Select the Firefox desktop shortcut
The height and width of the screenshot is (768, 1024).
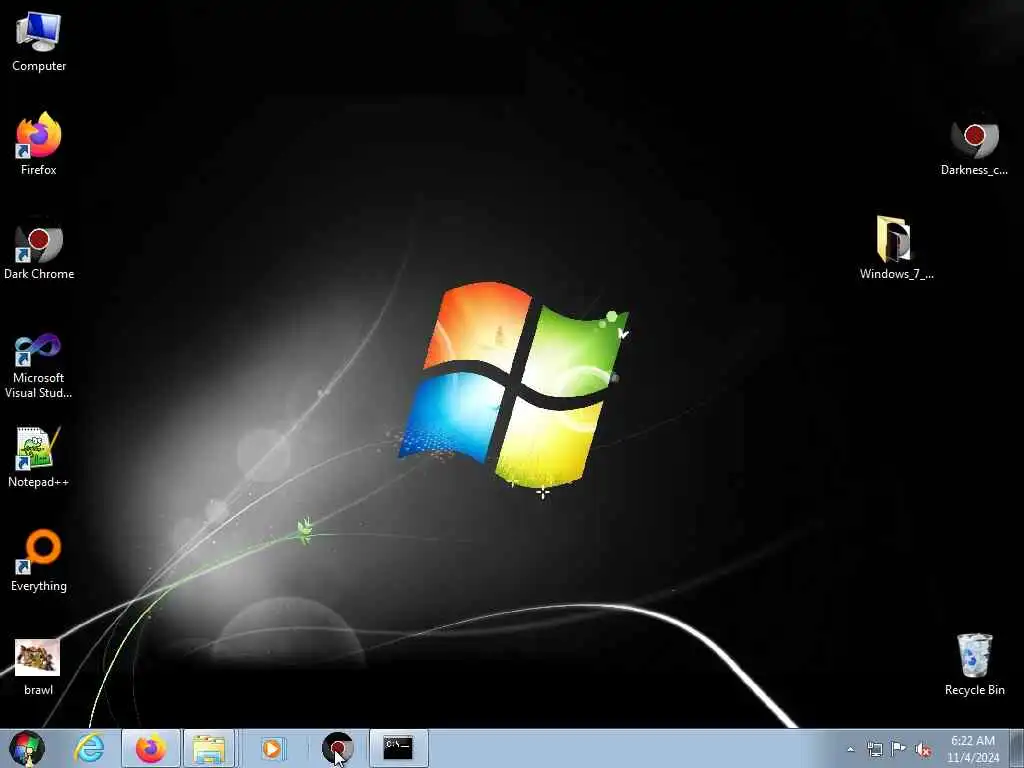(x=39, y=144)
